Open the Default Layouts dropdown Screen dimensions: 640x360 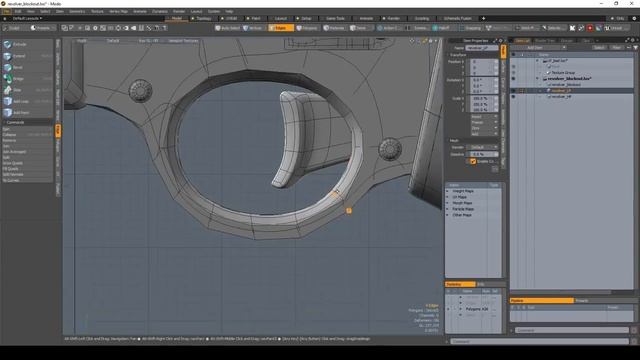(27, 18)
